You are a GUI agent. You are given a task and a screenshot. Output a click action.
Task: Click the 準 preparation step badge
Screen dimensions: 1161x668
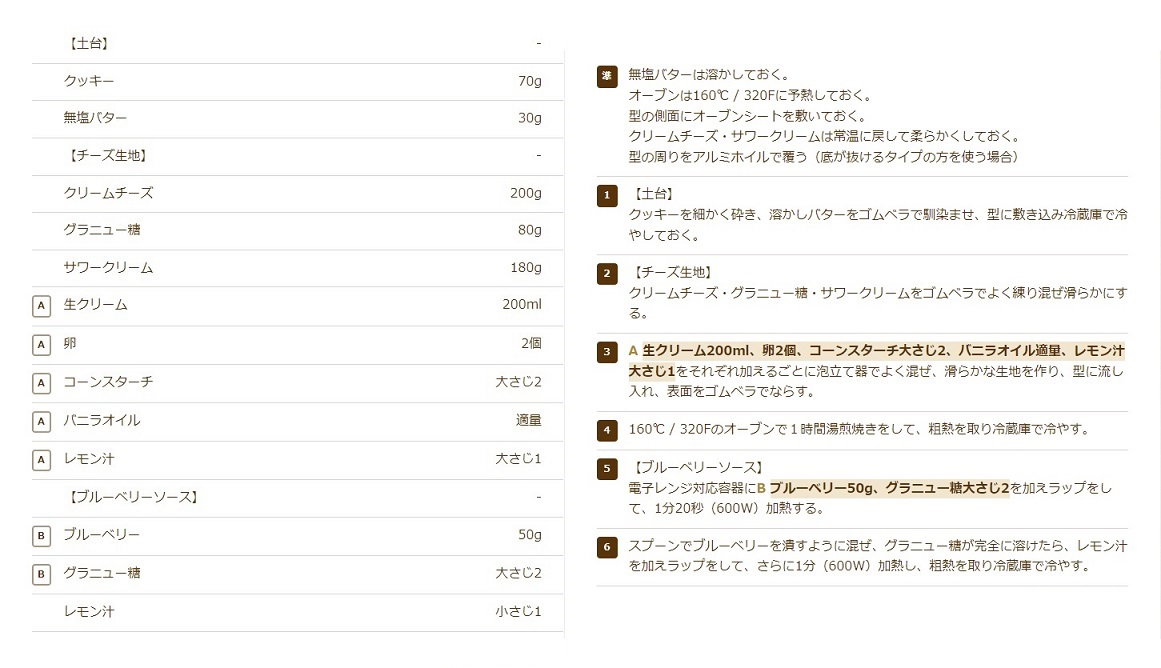(x=607, y=77)
